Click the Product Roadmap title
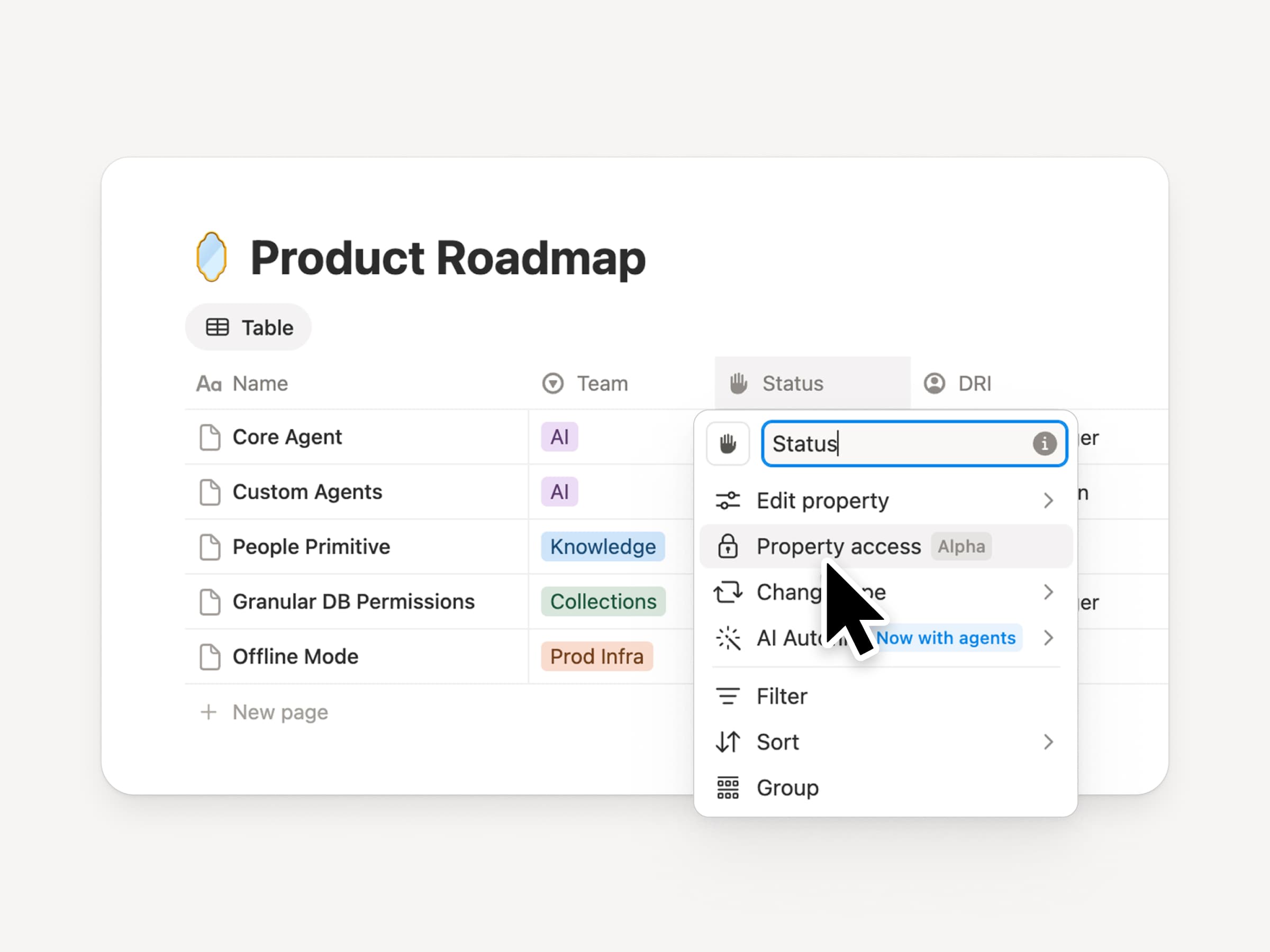This screenshot has height=952, width=1270. click(x=448, y=258)
